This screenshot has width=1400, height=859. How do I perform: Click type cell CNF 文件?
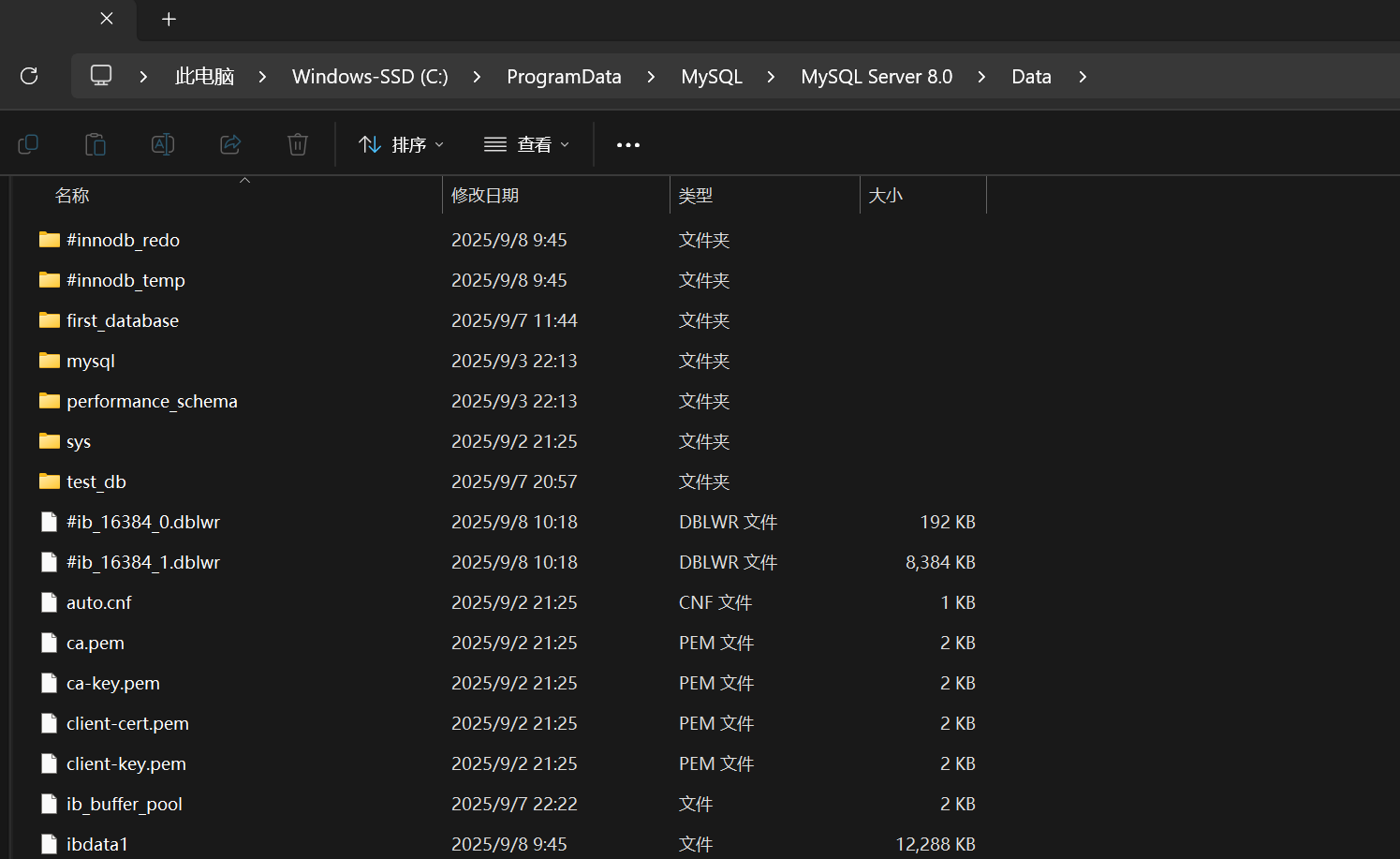tap(715, 602)
